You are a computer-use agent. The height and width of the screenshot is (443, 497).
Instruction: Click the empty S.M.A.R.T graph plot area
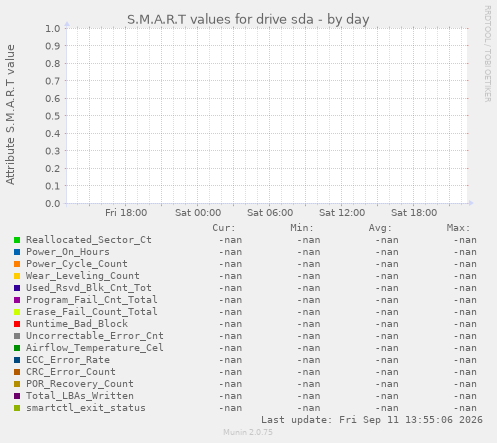pyautogui.click(x=267, y=116)
